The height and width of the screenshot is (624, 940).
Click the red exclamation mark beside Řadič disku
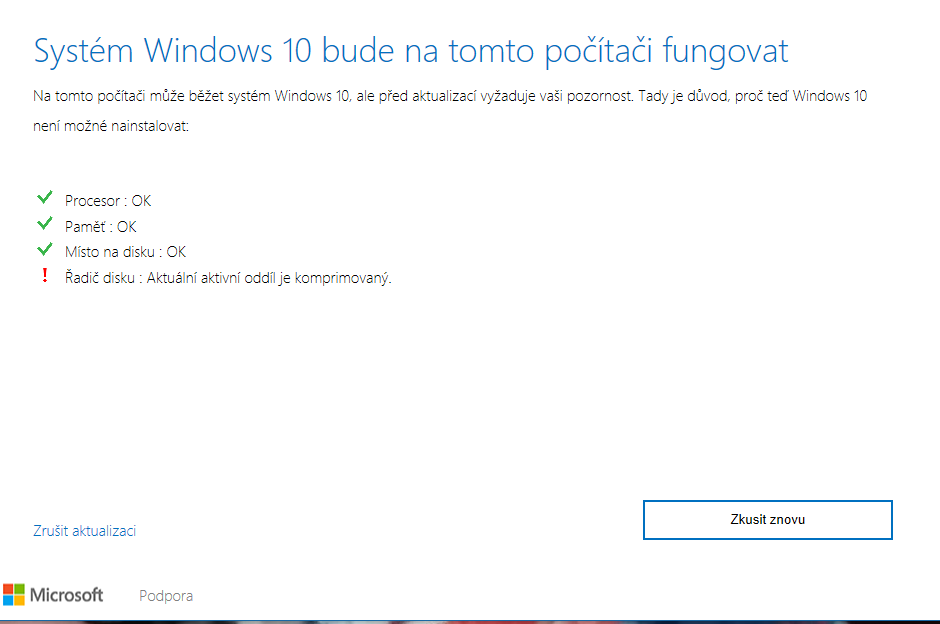tap(44, 275)
